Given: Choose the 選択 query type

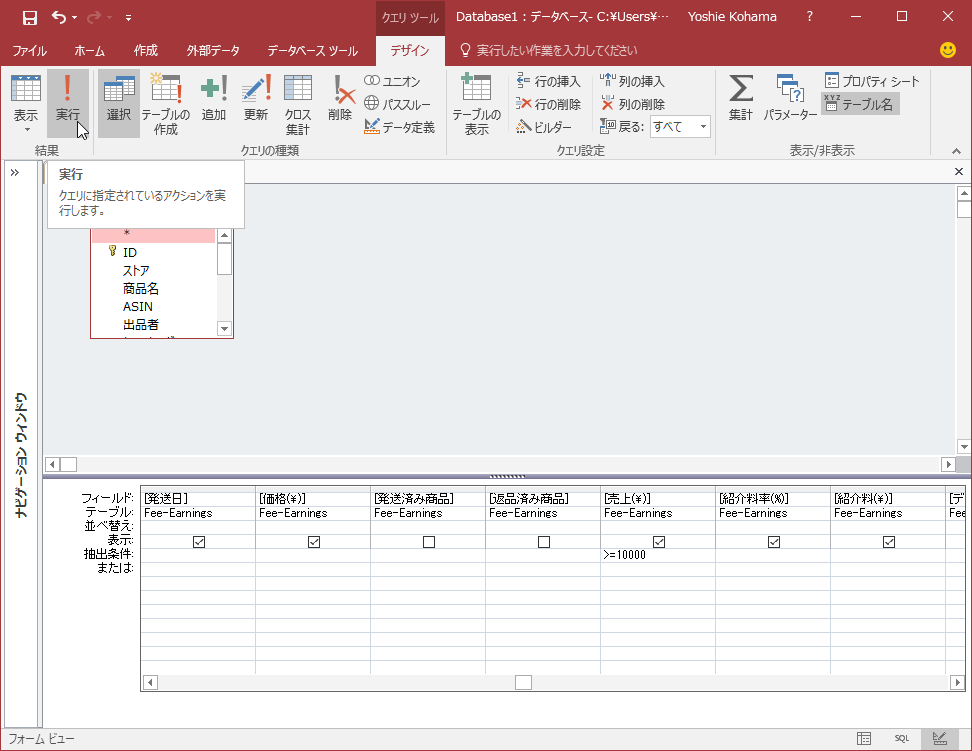Looking at the screenshot, I should pyautogui.click(x=118, y=103).
